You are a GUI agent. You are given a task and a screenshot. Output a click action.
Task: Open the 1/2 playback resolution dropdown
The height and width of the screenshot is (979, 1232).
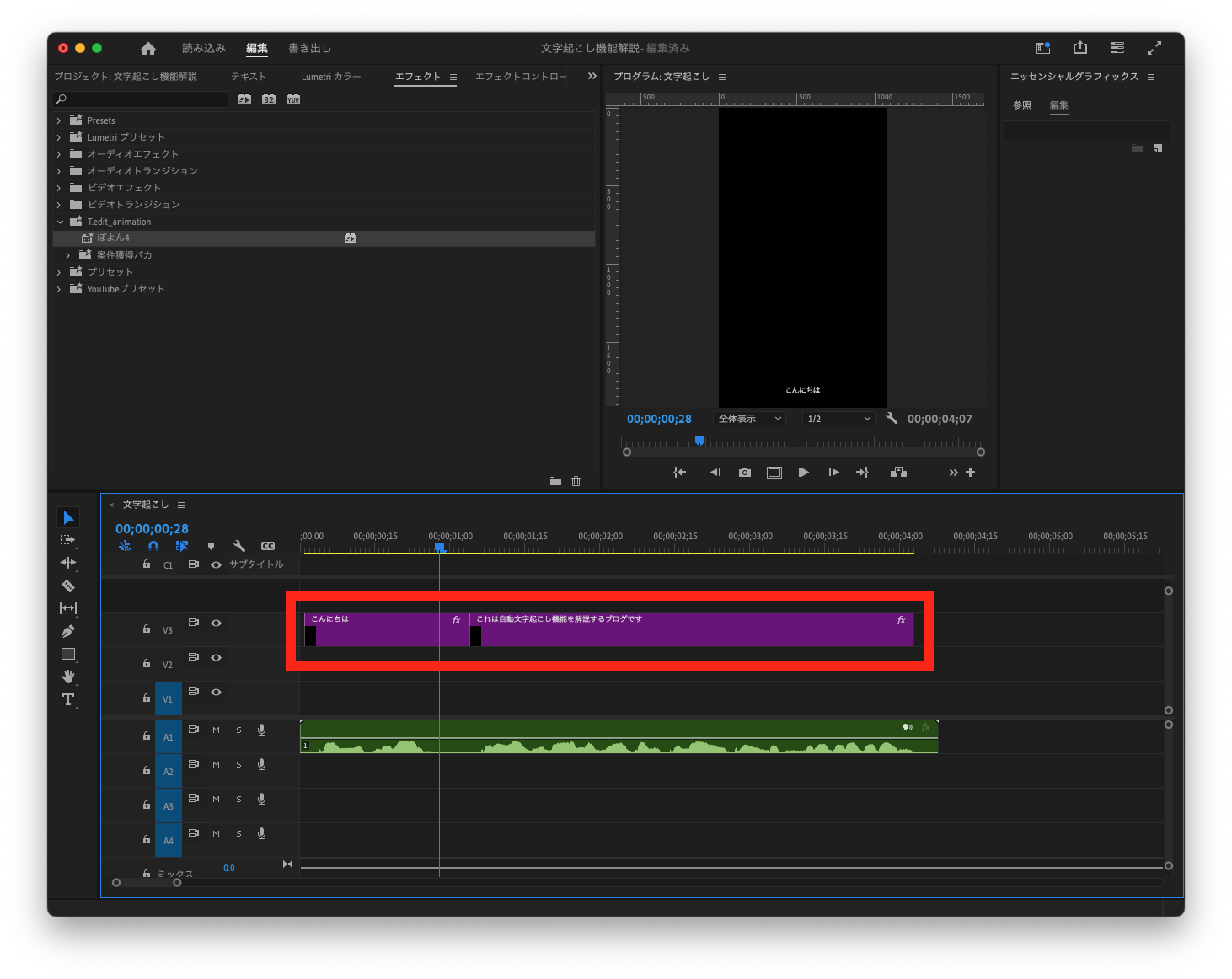tap(837, 418)
